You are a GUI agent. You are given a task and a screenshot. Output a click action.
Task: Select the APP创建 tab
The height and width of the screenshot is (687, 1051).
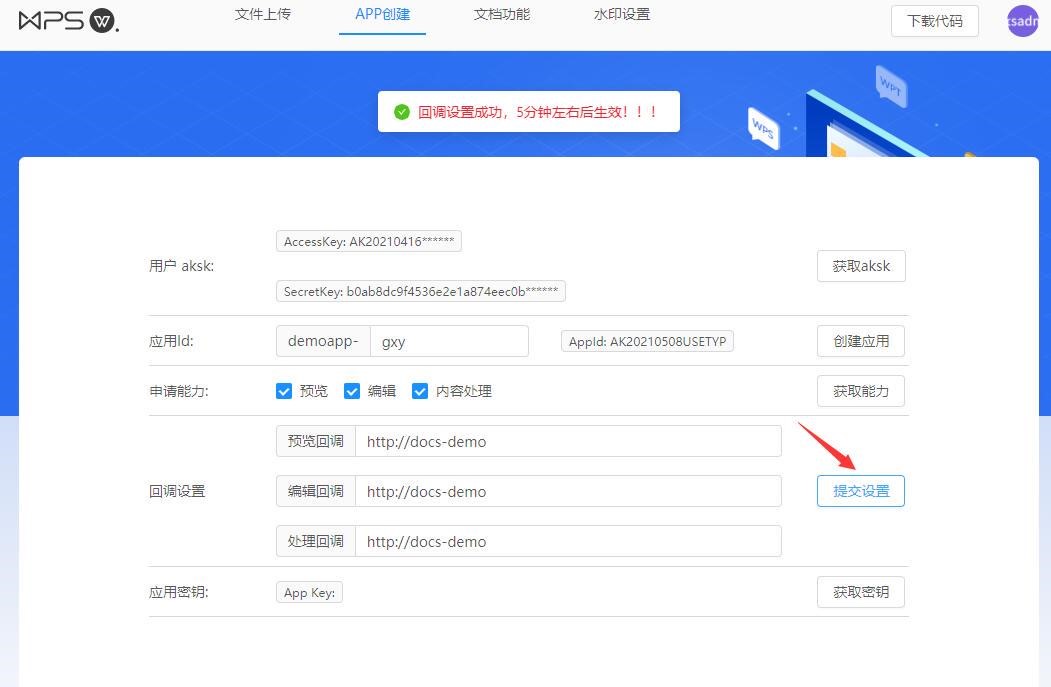coord(382,15)
